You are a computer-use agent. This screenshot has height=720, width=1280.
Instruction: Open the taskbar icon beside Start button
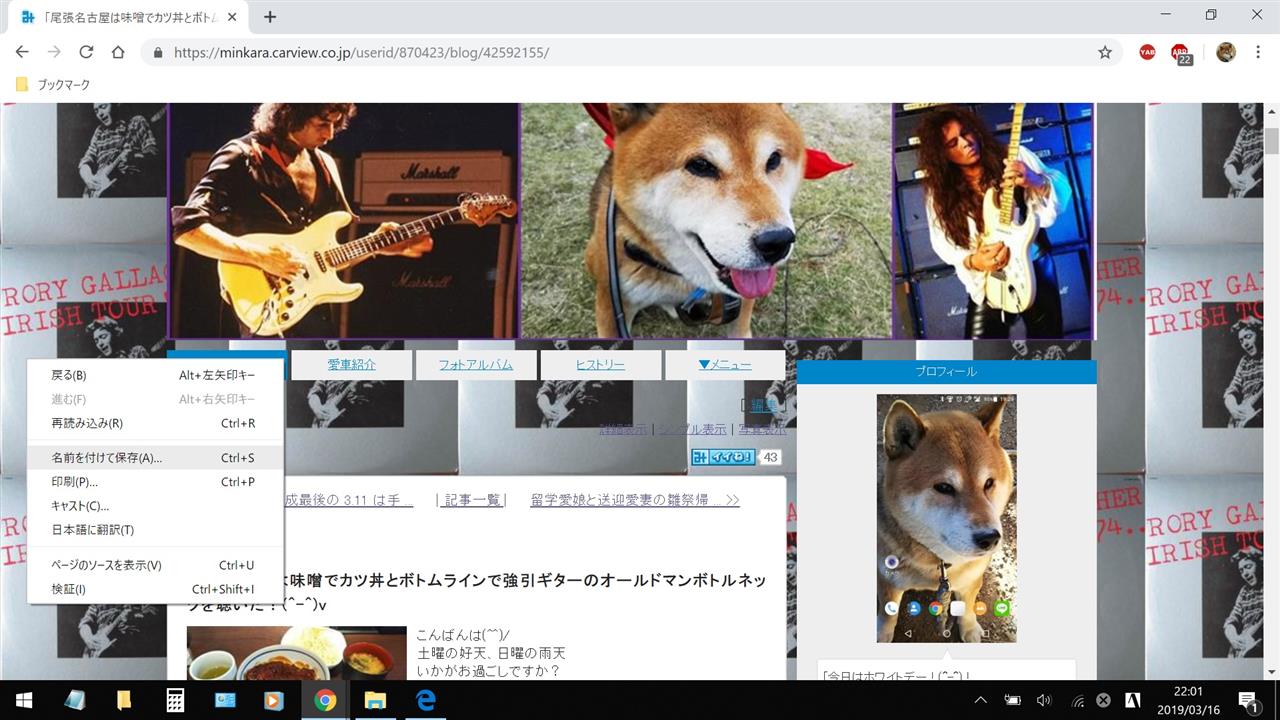tap(75, 700)
